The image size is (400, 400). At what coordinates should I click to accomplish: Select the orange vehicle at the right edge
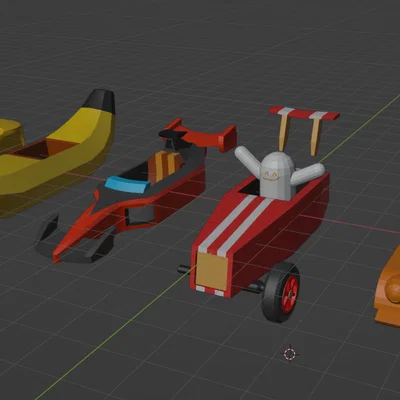[387, 287]
